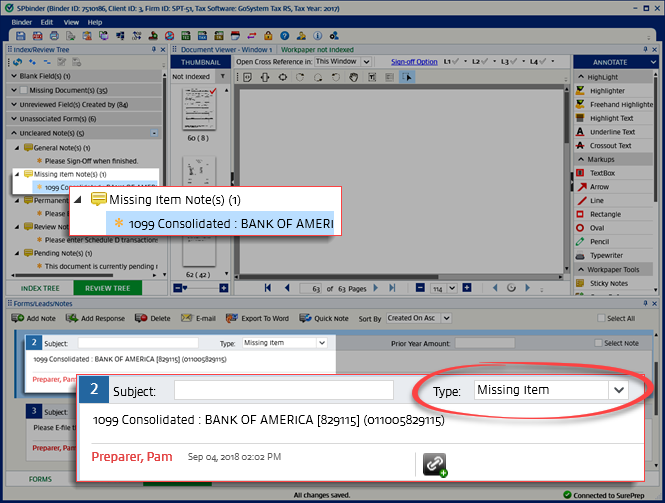Check the Missing Document(s) checkbox
The height and width of the screenshot is (503, 665).
24,90
